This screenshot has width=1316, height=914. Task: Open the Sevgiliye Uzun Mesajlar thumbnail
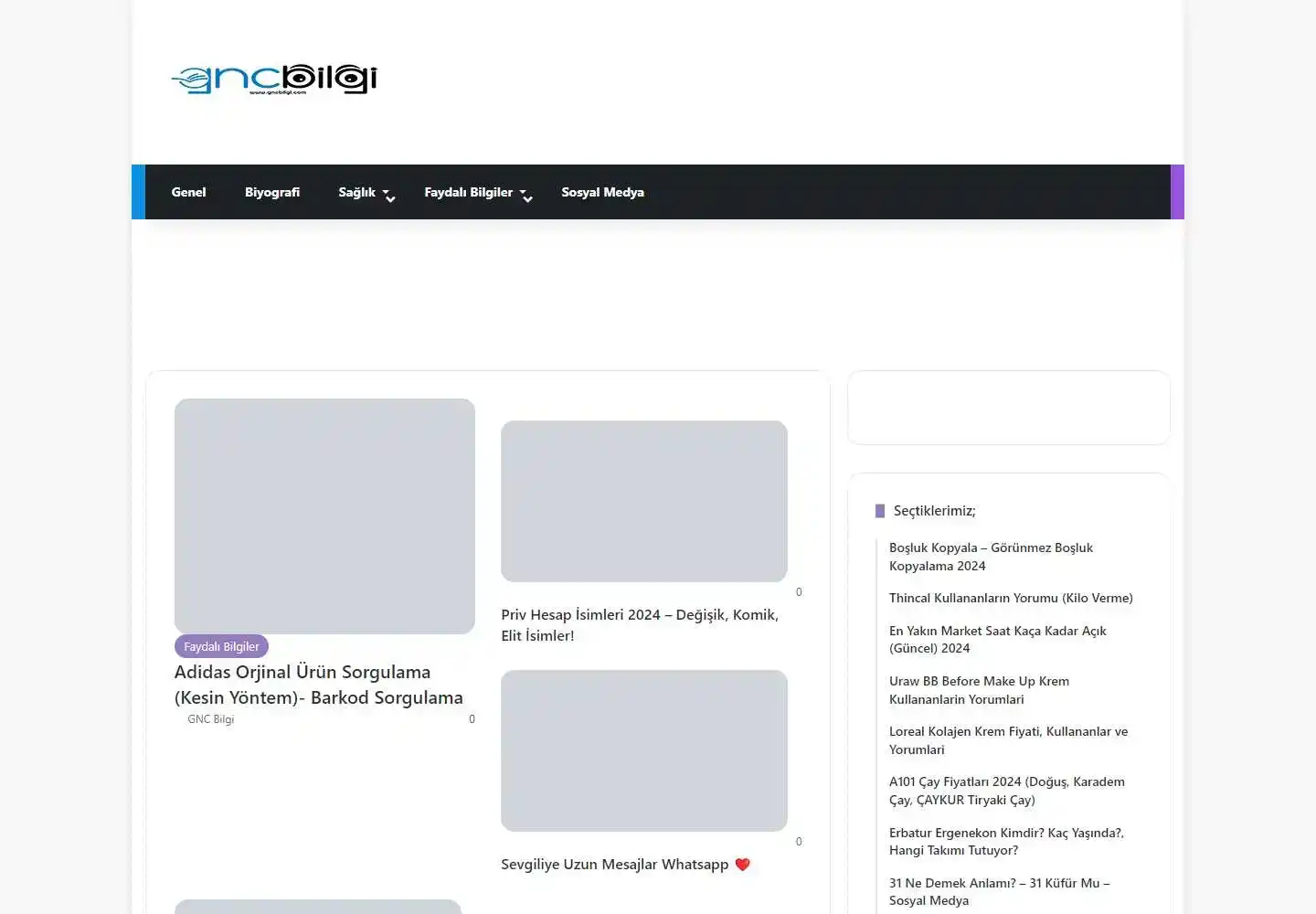click(644, 750)
